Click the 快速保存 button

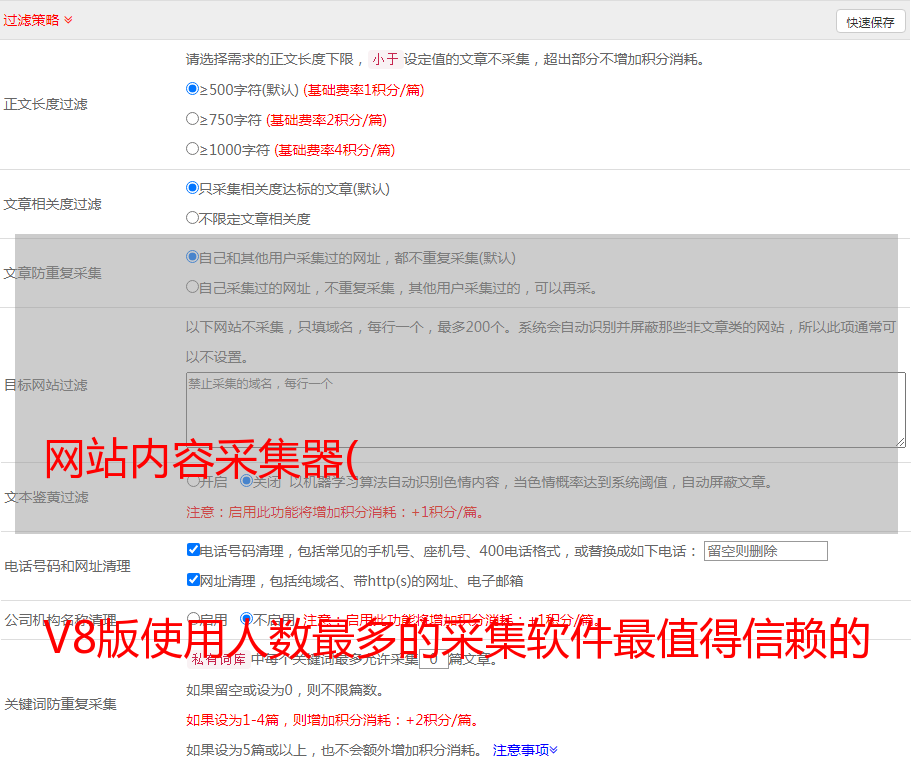point(870,22)
